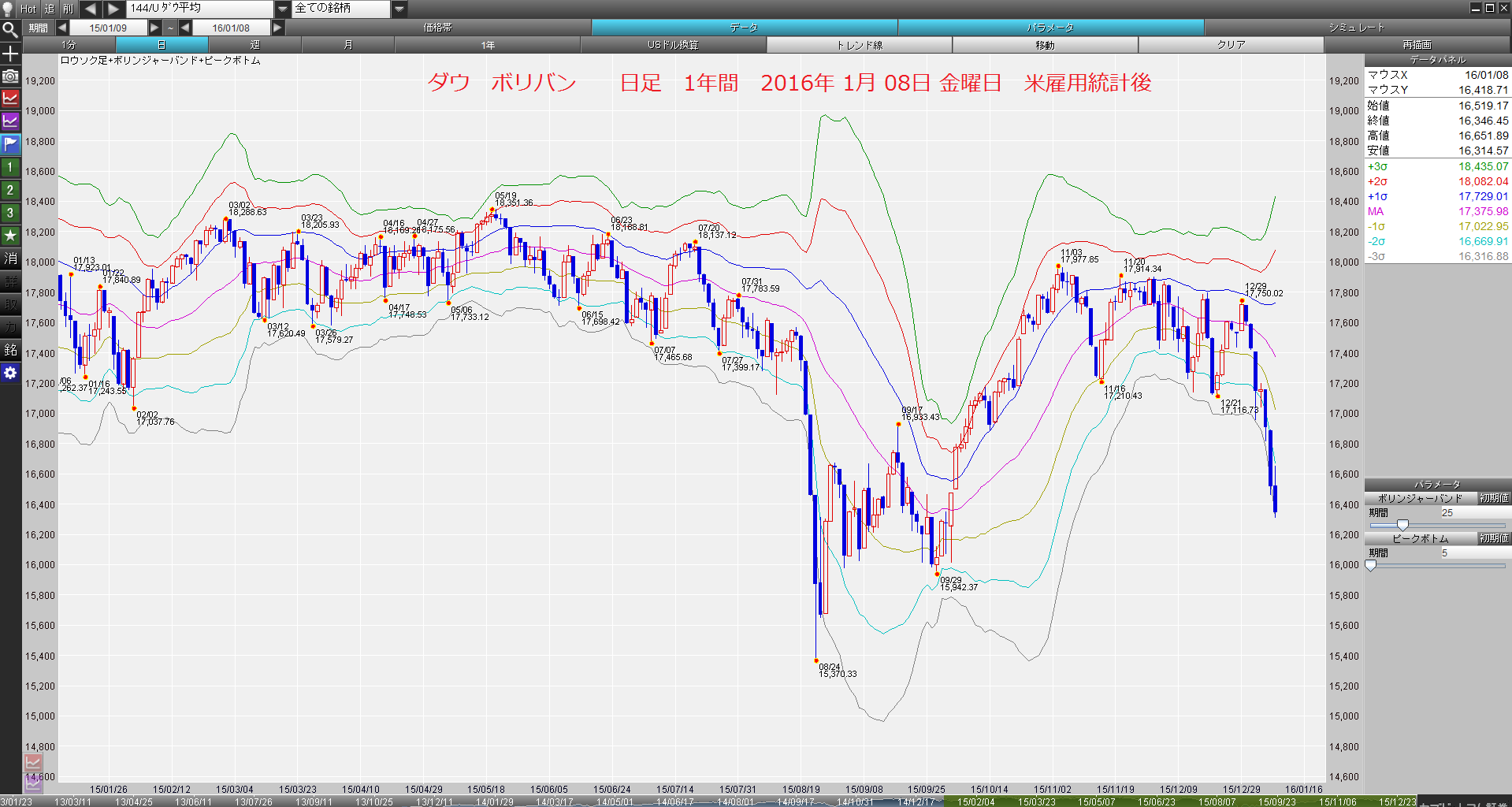Switch to green preset 3 icon
The image size is (1512, 807).
pos(10,213)
